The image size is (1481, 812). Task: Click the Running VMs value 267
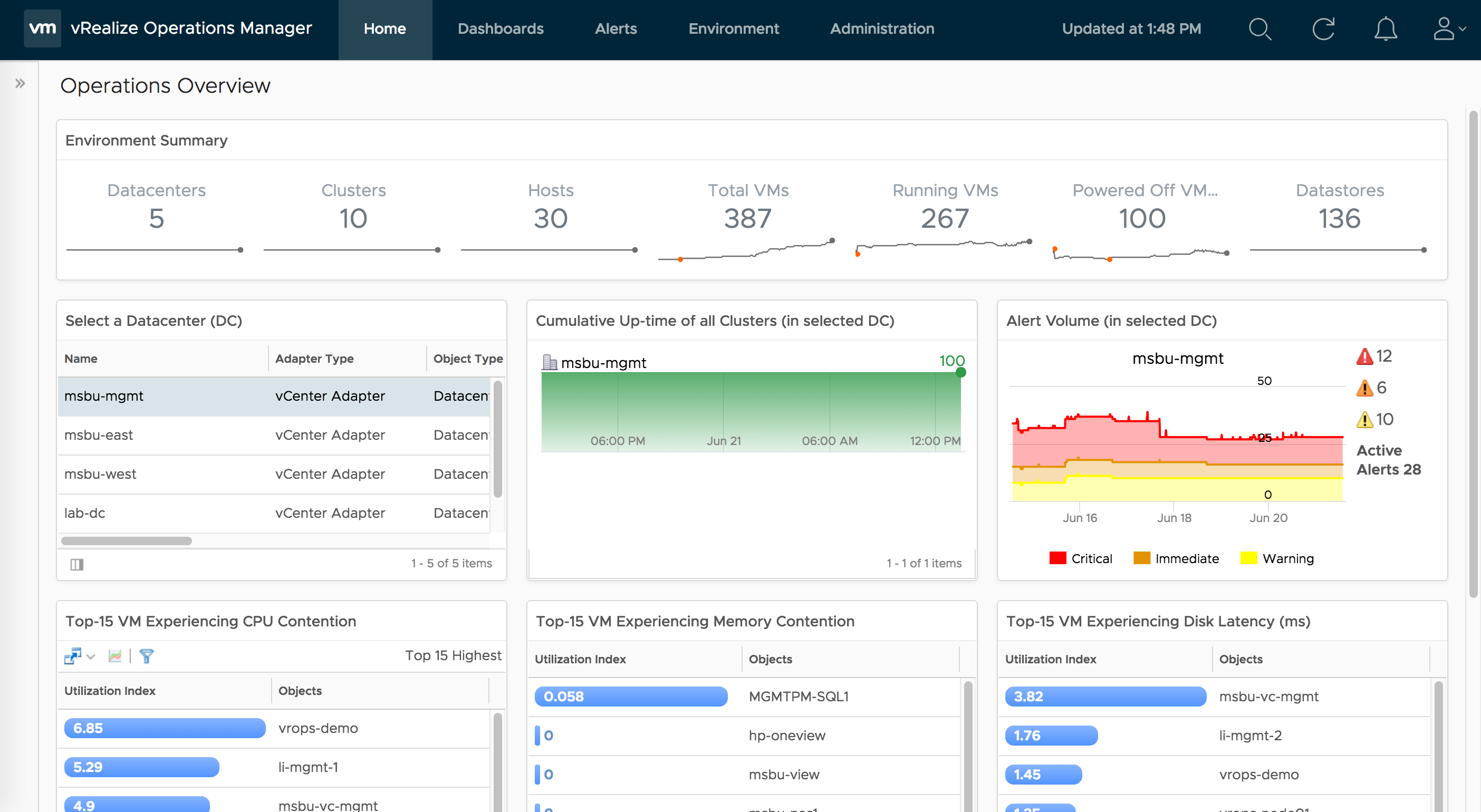click(x=945, y=218)
